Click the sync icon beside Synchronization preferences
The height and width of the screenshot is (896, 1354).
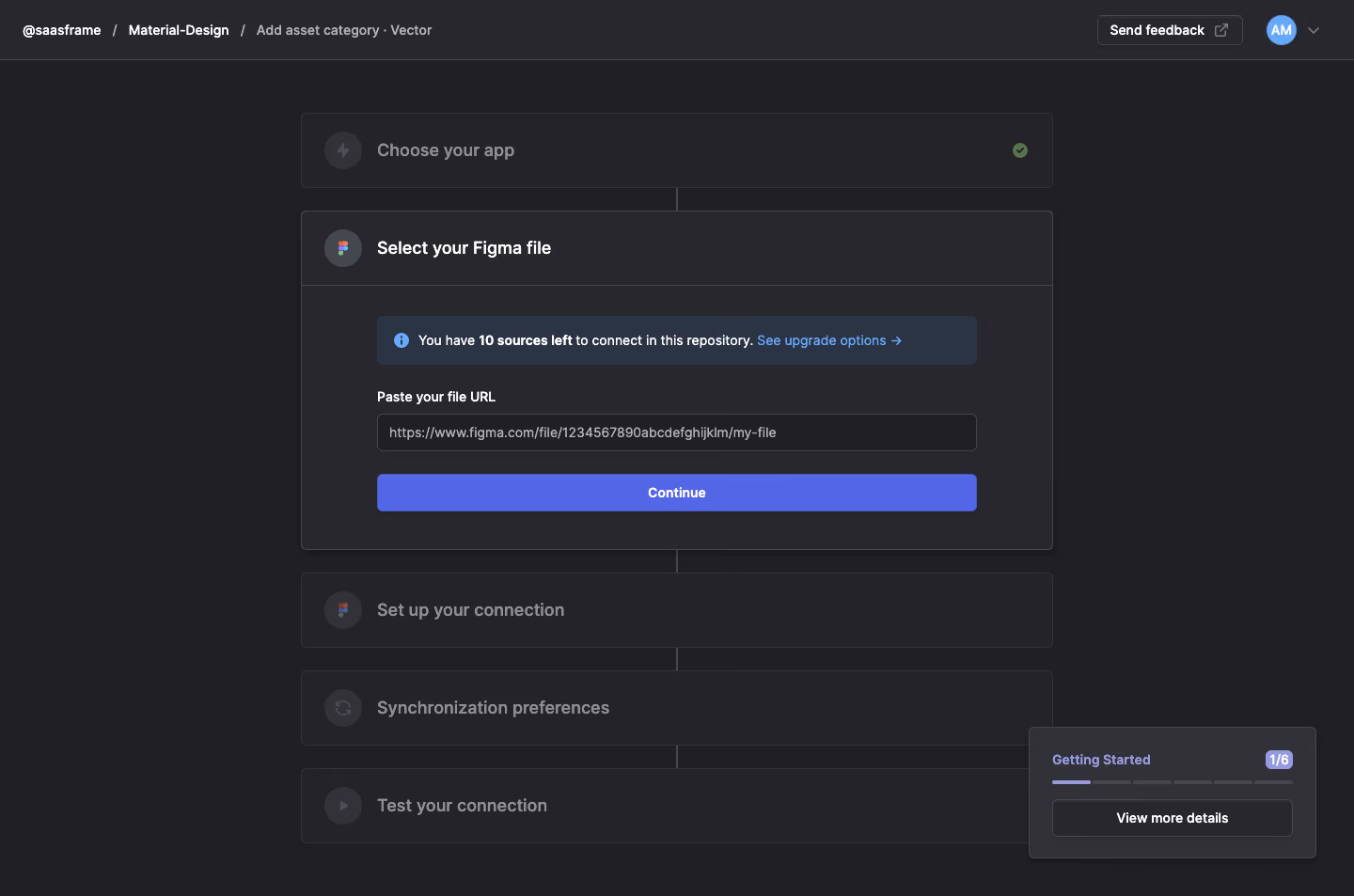343,708
